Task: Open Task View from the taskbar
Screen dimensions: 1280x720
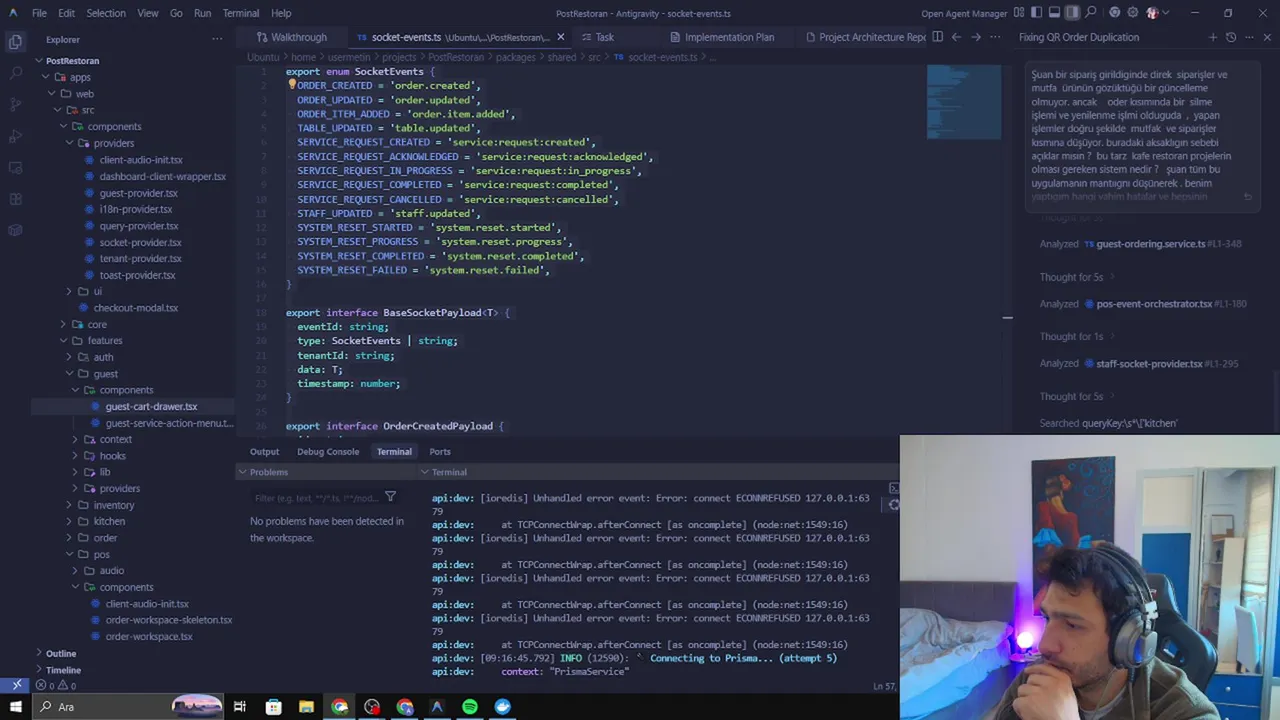Action: 240,707
